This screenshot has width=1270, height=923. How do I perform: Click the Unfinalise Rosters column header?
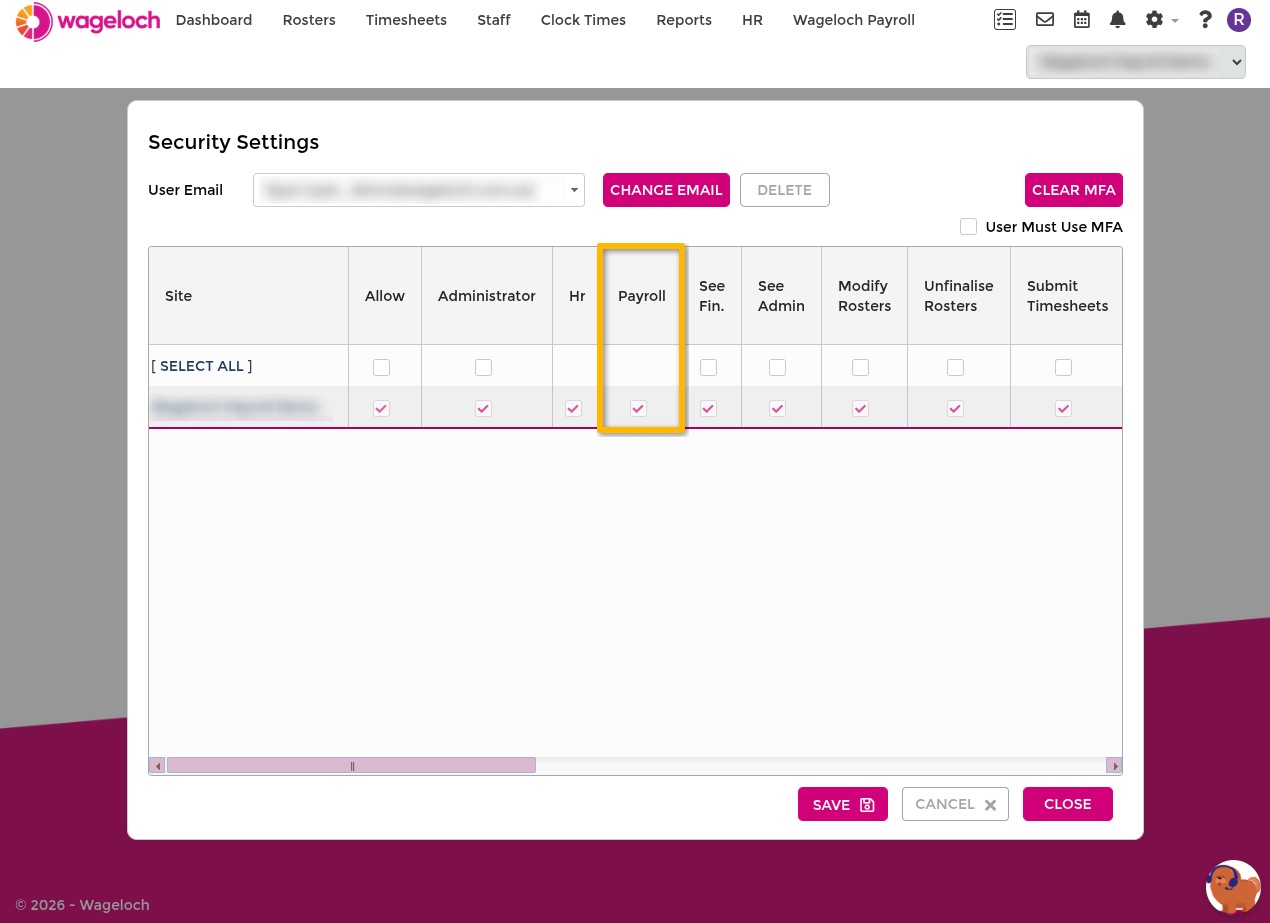[959, 296]
